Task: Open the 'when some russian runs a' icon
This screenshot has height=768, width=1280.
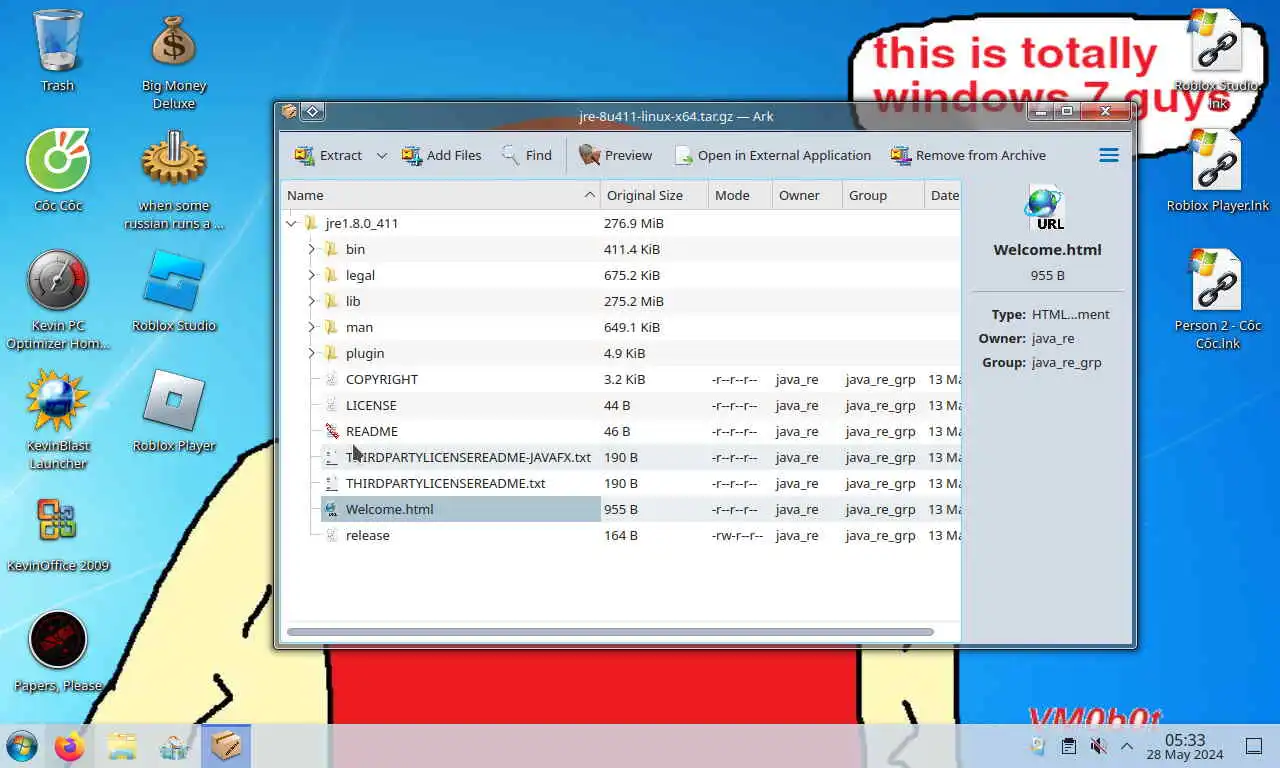Action: coord(174,180)
